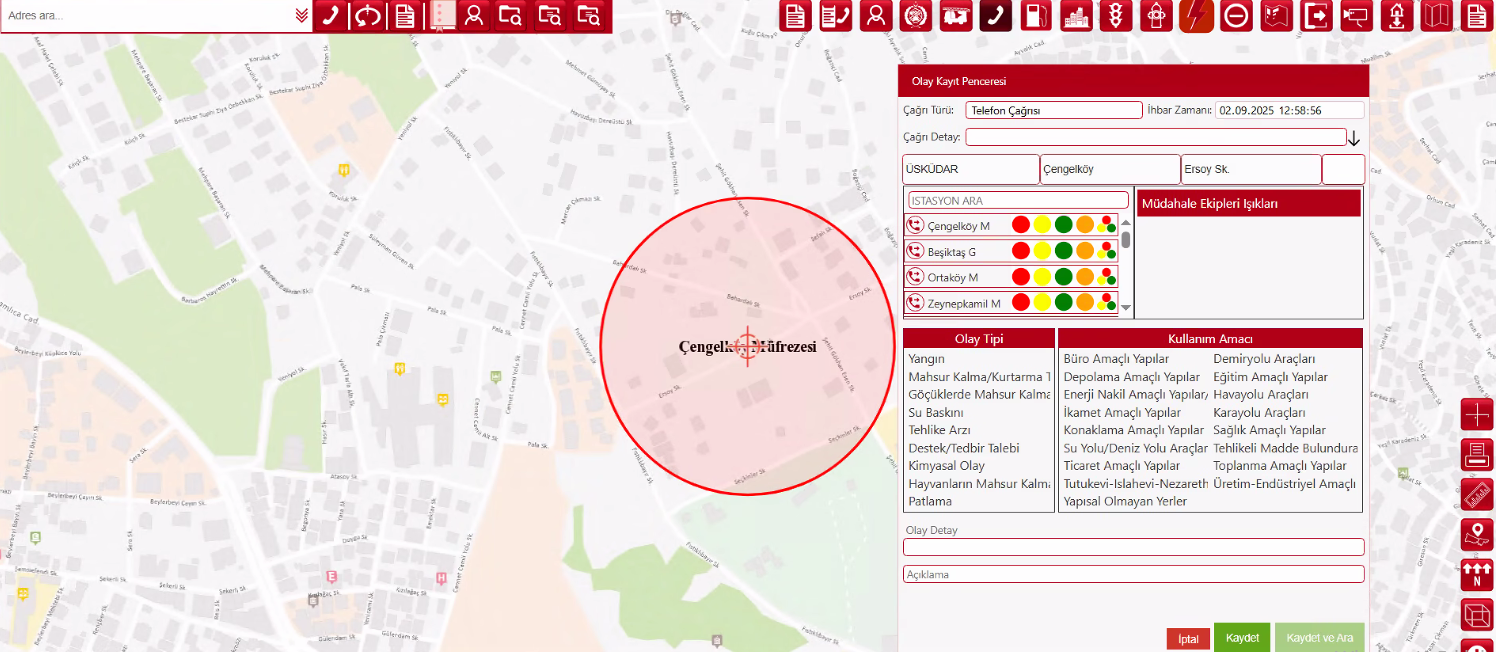This screenshot has height=652, width=1496.
Task: Click the printer icon on right sidebar
Action: click(x=1477, y=454)
